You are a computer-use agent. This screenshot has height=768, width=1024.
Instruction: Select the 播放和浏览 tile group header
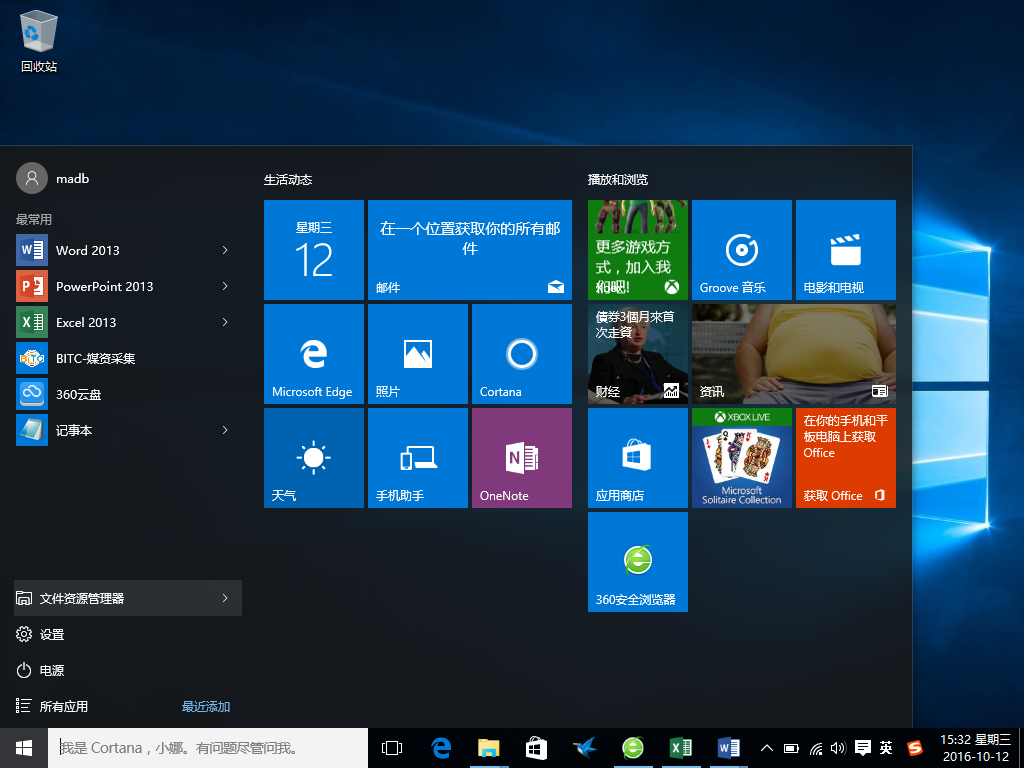[618, 180]
